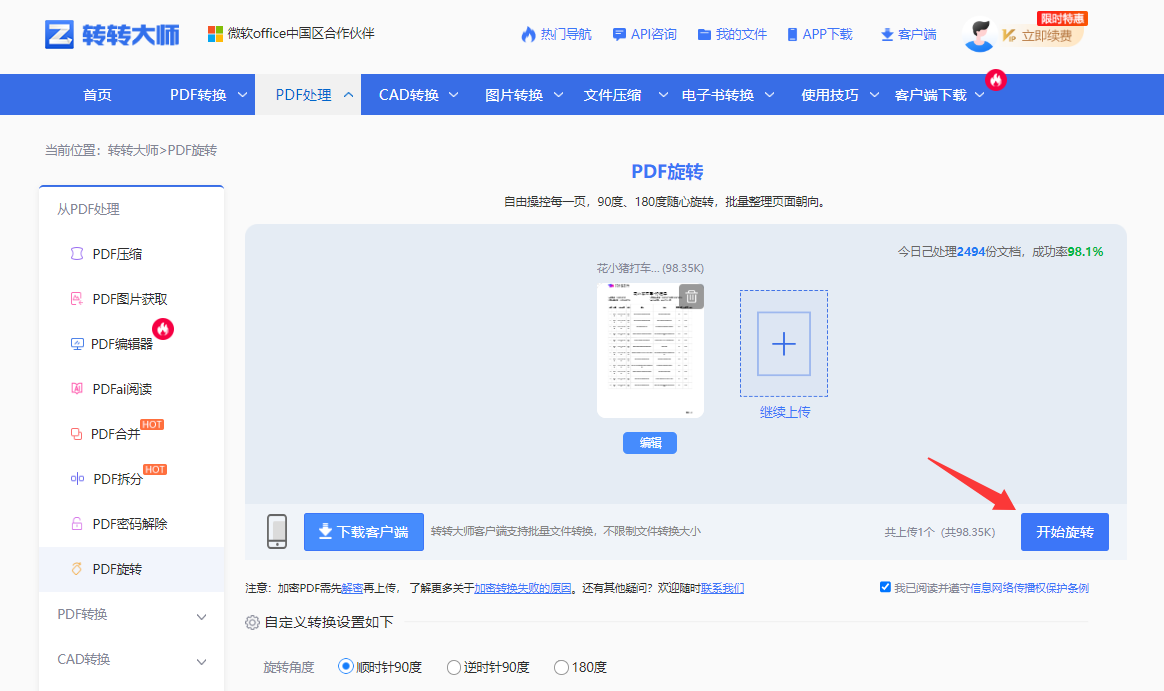Click the plus icon to add file
The height and width of the screenshot is (691, 1164).
[784, 344]
